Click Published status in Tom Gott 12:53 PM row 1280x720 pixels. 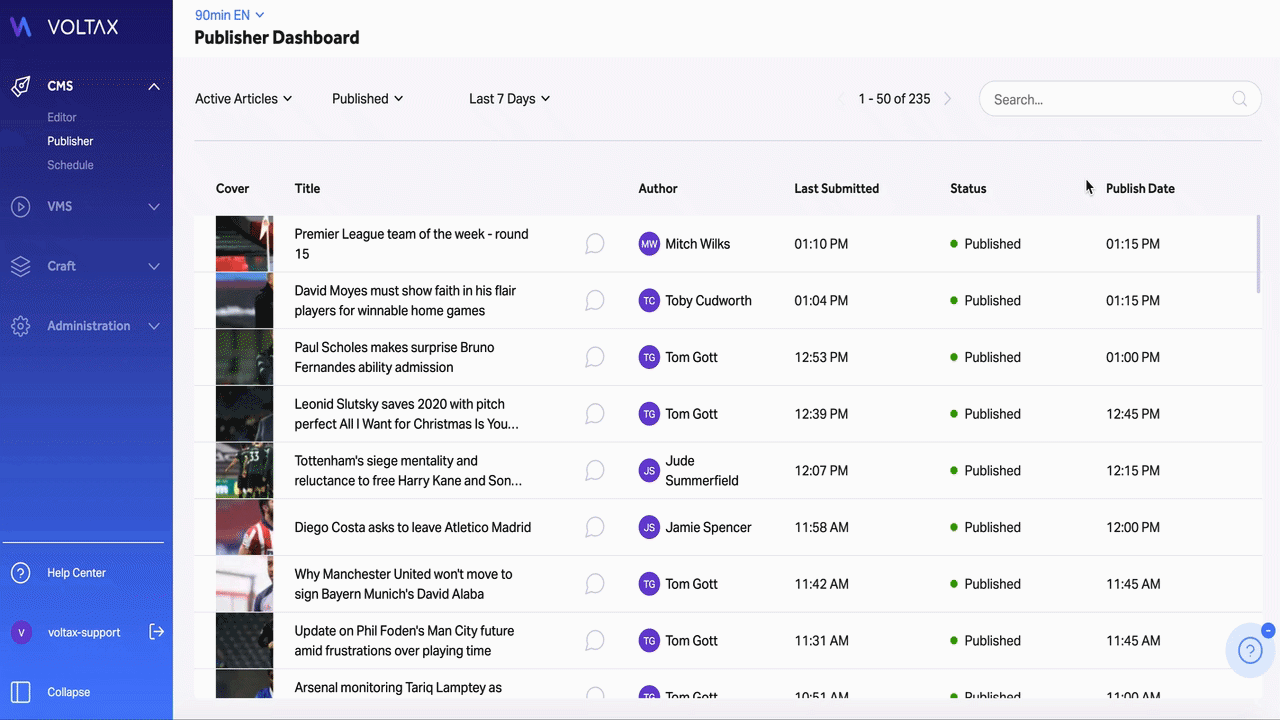tap(985, 357)
